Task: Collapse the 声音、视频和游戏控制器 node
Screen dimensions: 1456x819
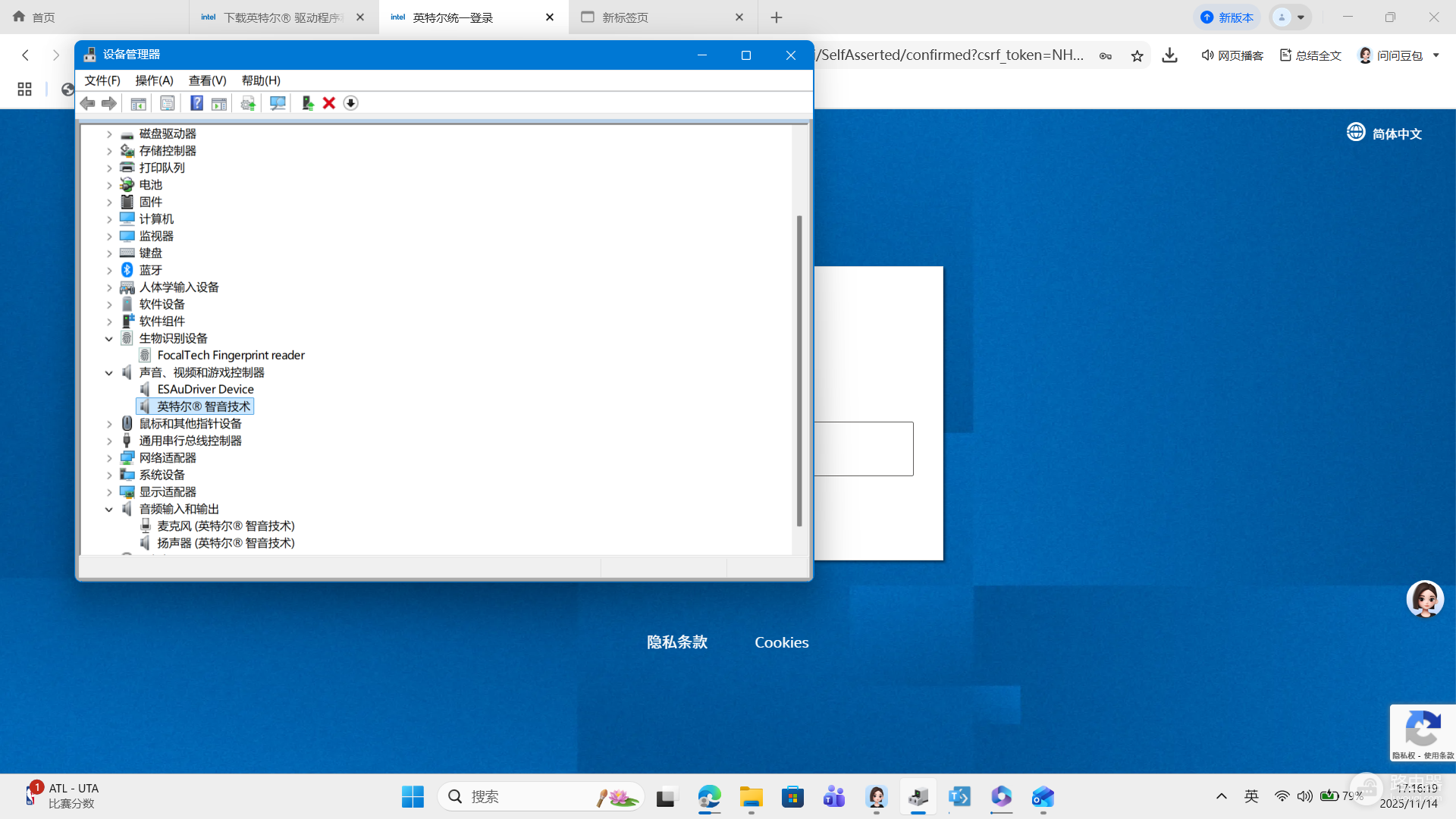Action: [x=109, y=373]
